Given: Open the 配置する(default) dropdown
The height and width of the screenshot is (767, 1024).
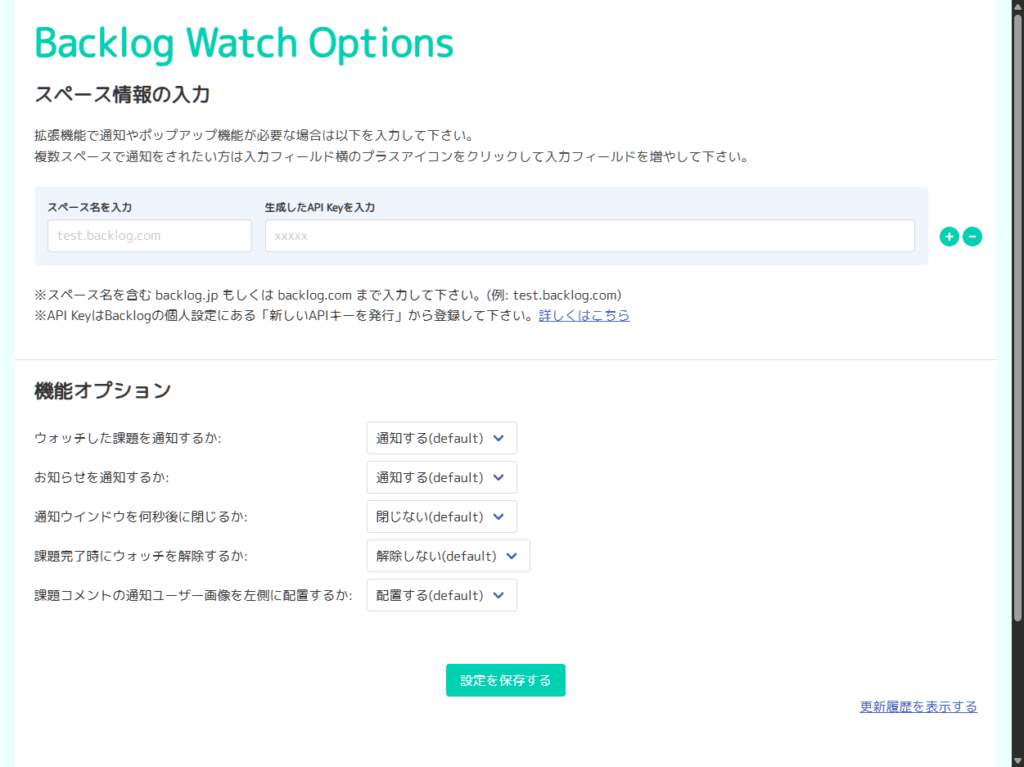Looking at the screenshot, I should (x=441, y=595).
